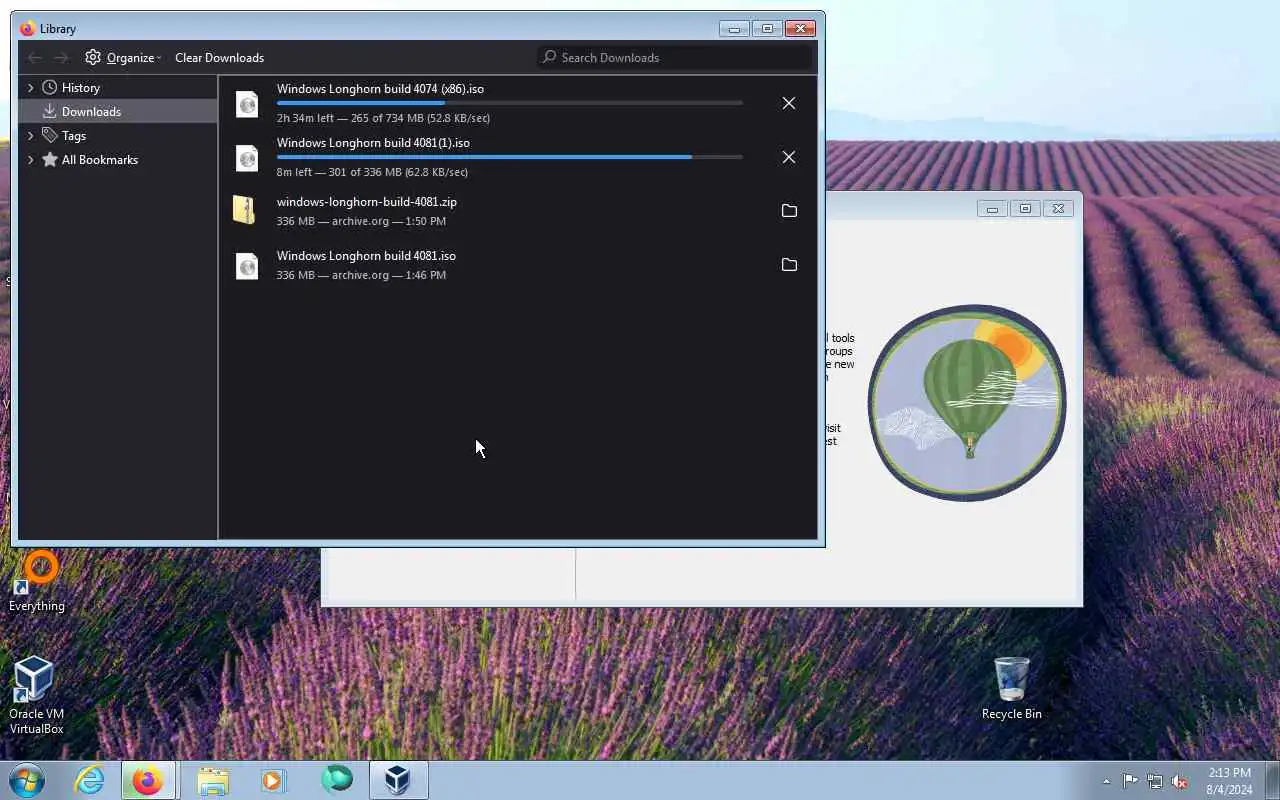
Task: Click the History clock icon in sidebar
Action: tap(49, 87)
